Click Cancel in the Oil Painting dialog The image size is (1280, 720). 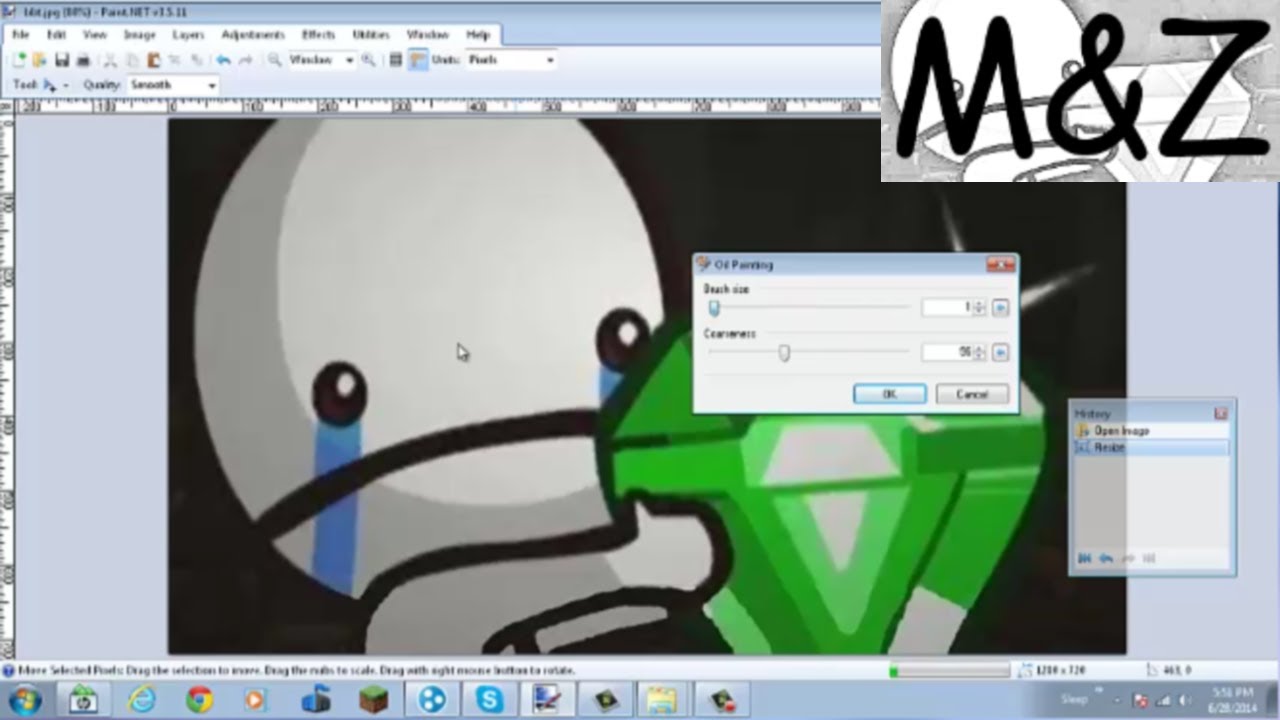coord(971,394)
